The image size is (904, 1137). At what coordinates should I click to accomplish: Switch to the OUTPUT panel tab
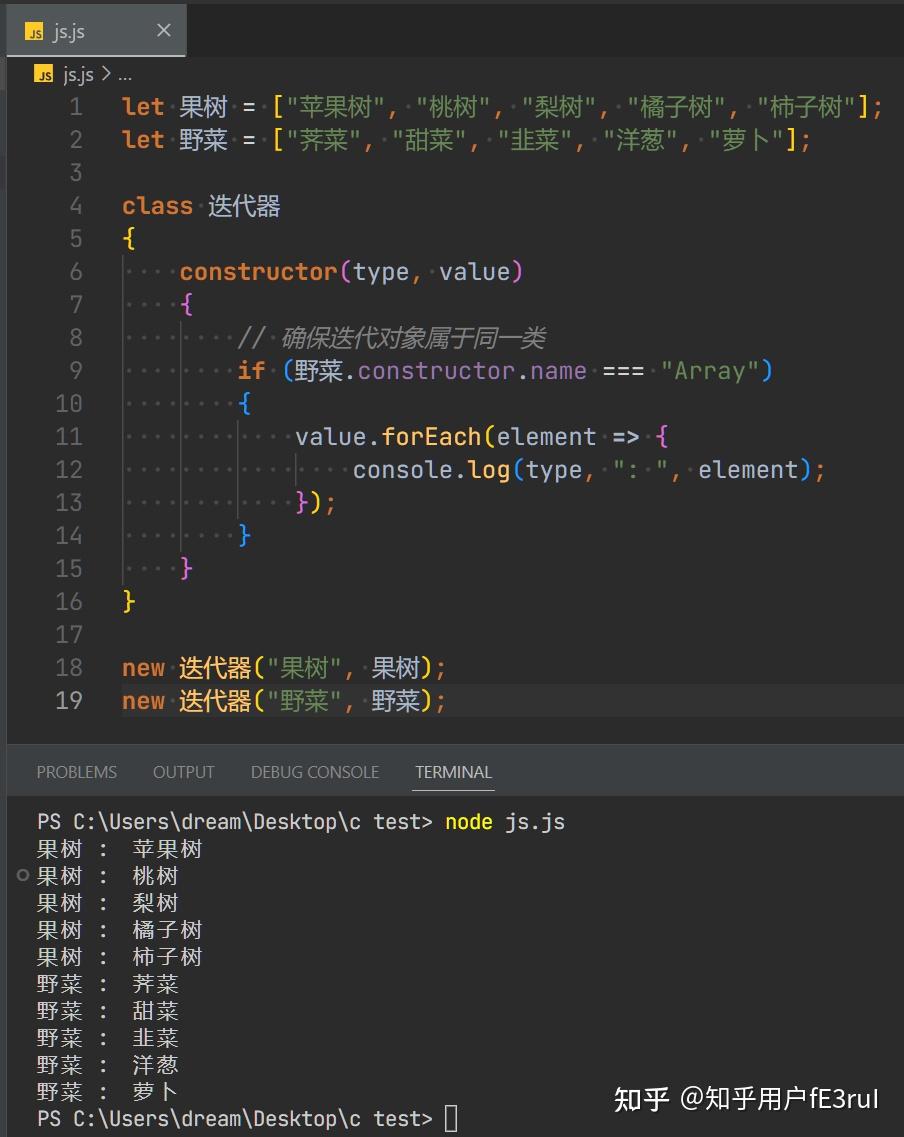(x=183, y=772)
